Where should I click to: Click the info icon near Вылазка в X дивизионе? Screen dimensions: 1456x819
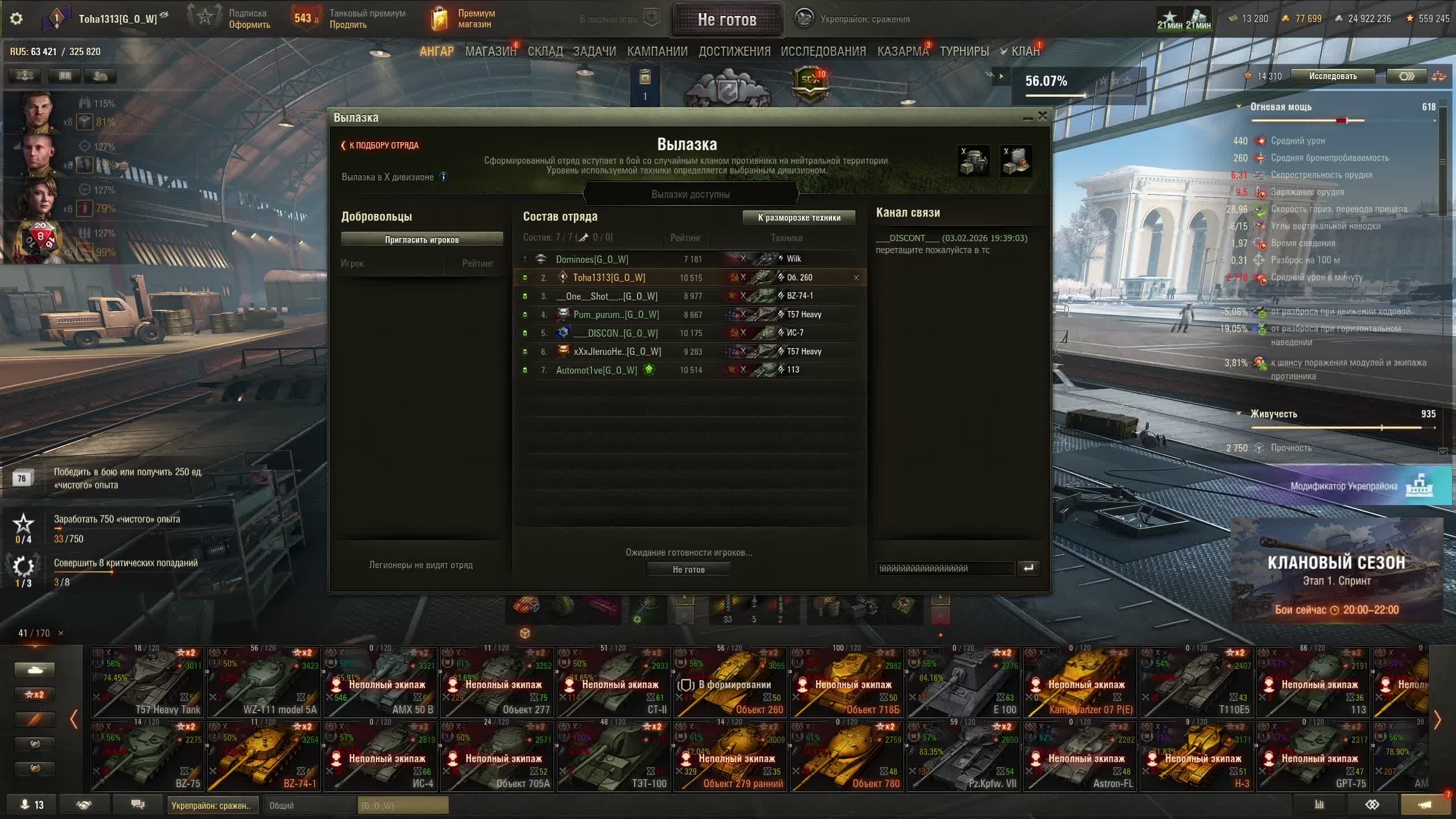point(444,177)
